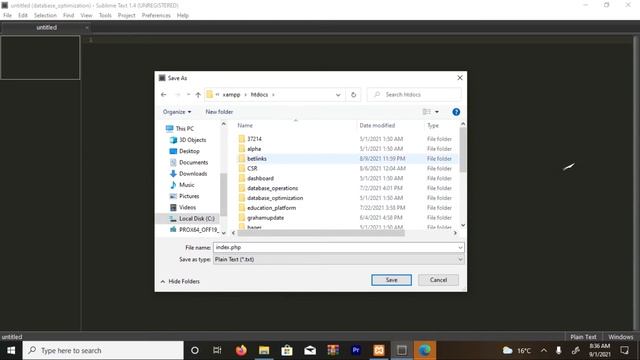Open Windows Start menu
This screenshot has width=640, height=360.
point(11,351)
